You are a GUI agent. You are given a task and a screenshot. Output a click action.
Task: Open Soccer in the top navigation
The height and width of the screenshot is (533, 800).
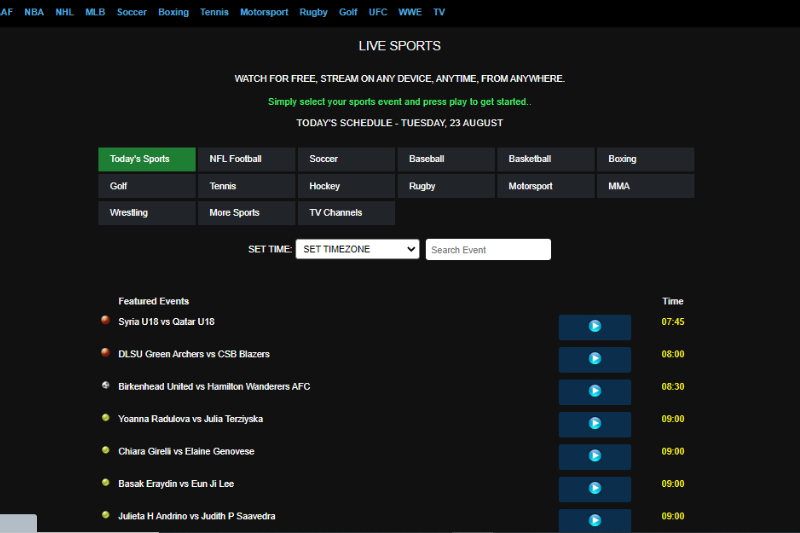point(132,12)
